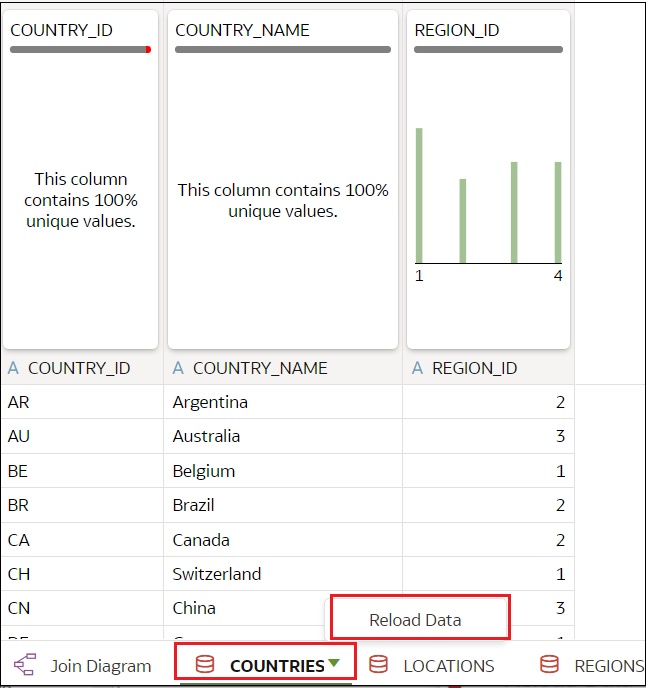
Task: Select the Argentina cell
Action: (283, 402)
